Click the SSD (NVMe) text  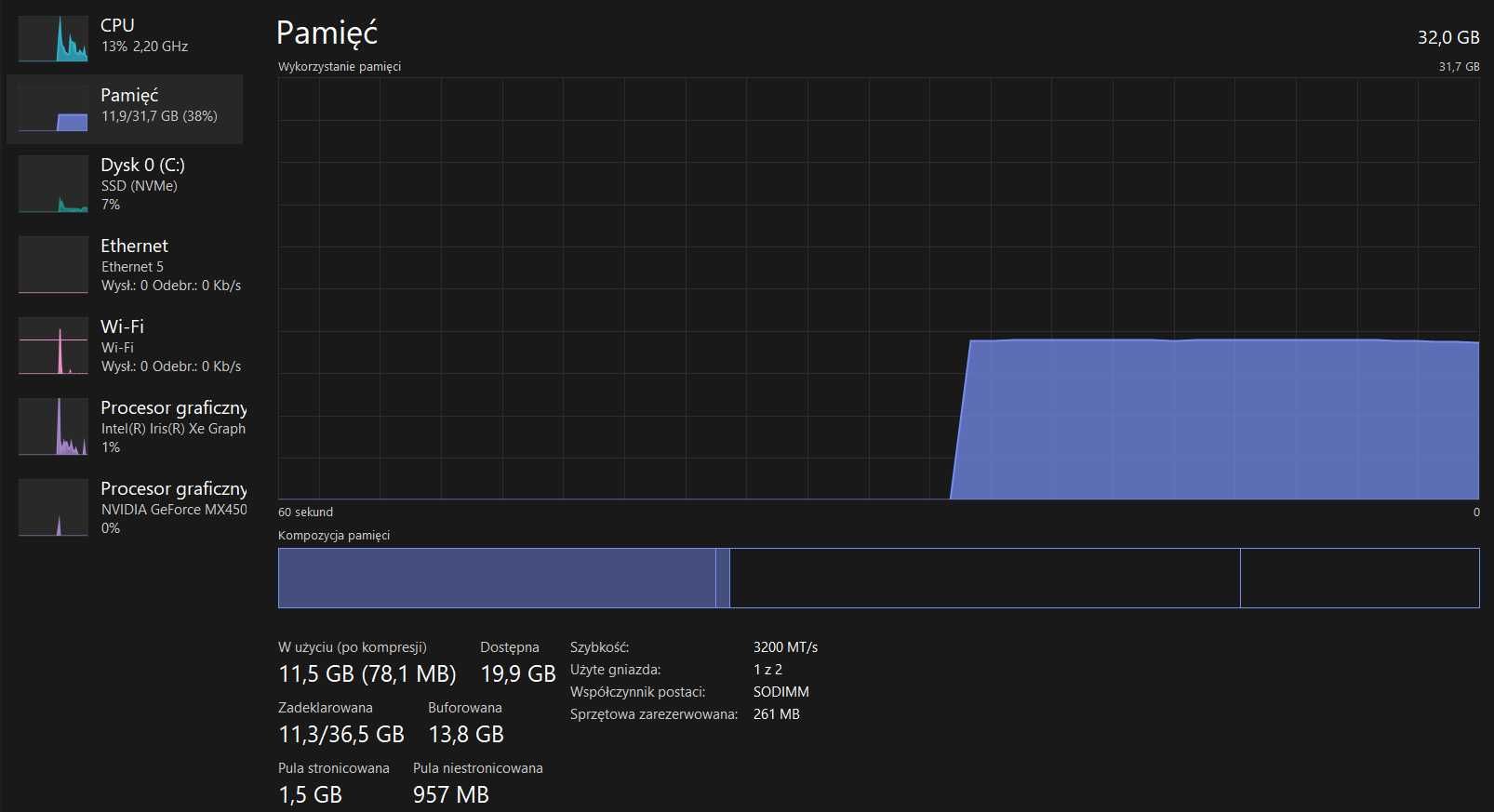[139, 186]
